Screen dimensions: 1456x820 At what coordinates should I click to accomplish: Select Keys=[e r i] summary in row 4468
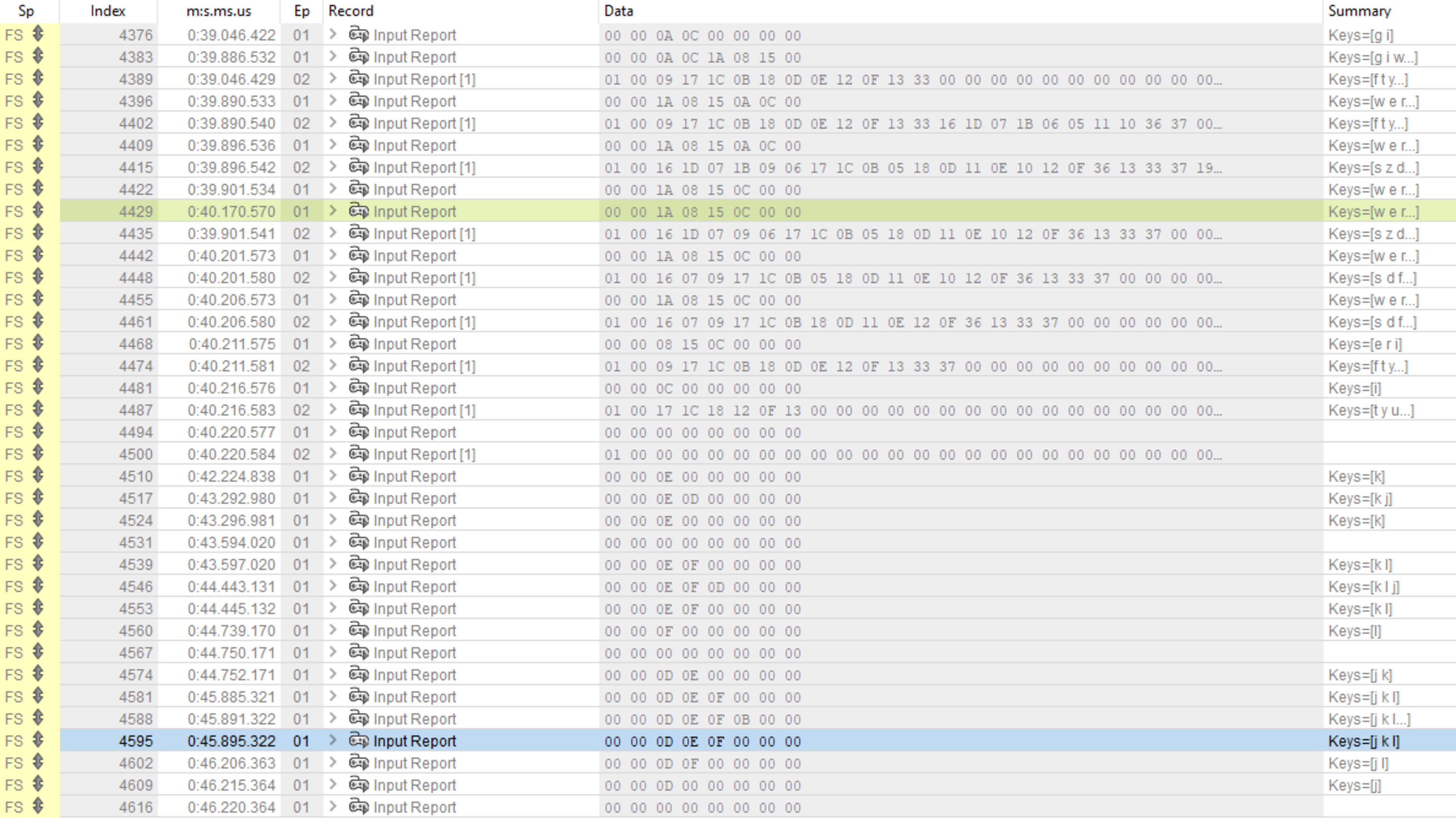[1365, 344]
